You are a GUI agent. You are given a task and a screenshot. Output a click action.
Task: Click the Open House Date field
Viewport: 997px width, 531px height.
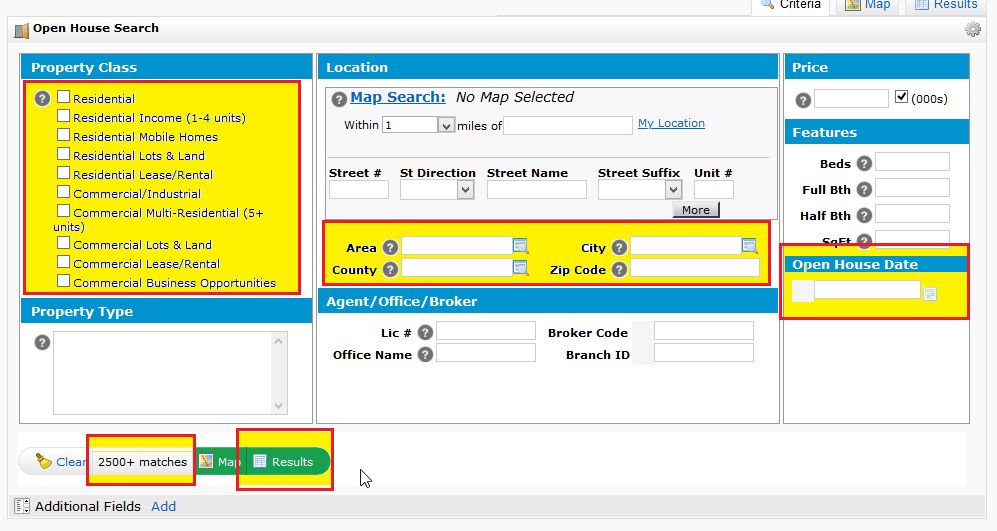867,290
